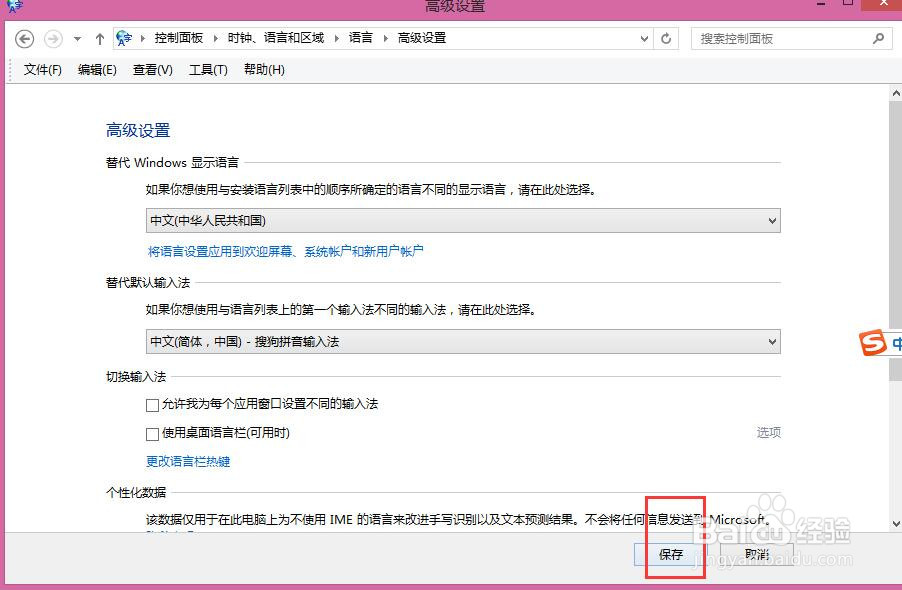Image resolution: width=902 pixels, height=590 pixels.
Task: Open the 更改语言栏热键 link
Action: pos(186,461)
